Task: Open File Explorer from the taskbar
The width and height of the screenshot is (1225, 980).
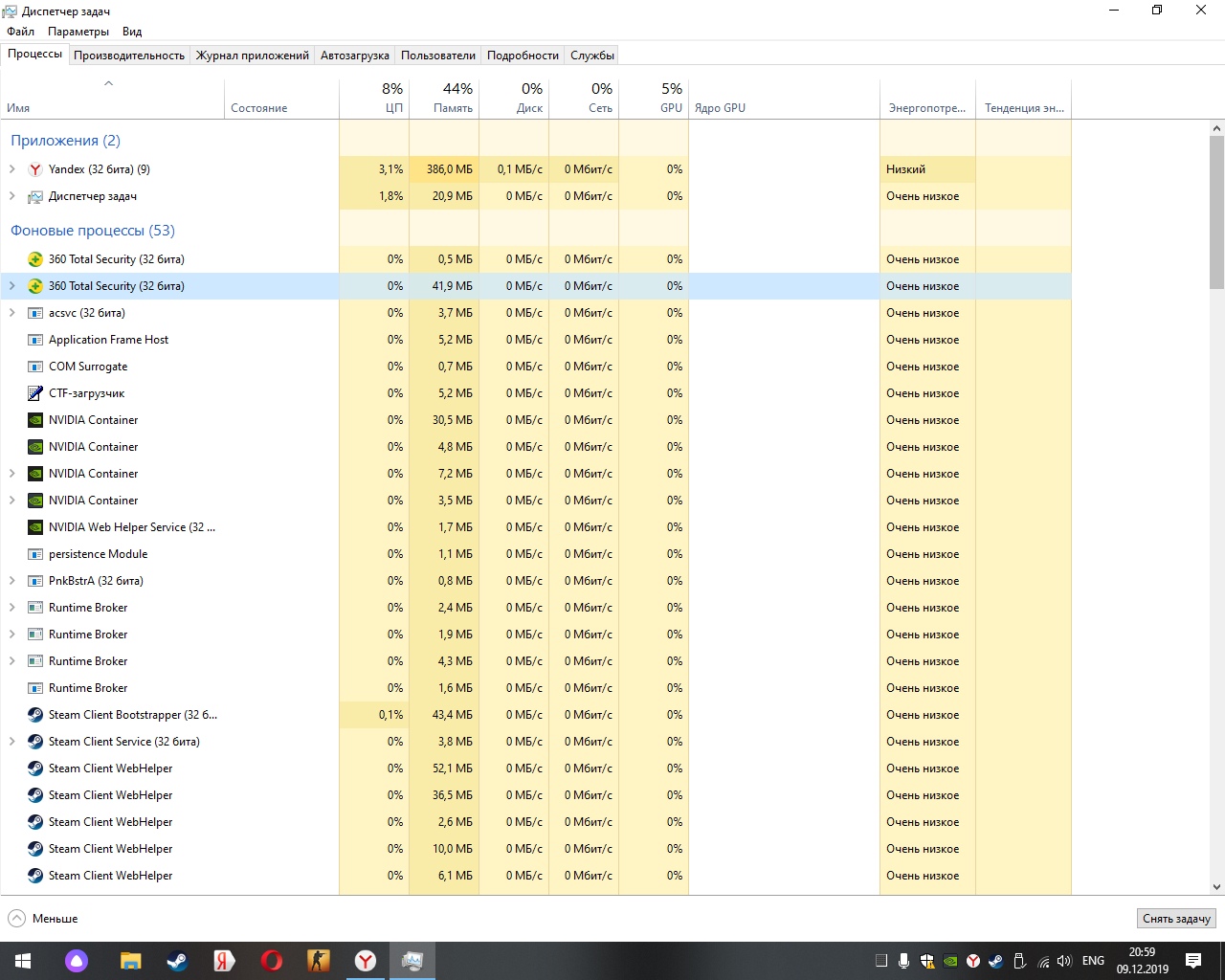Action: click(130, 961)
